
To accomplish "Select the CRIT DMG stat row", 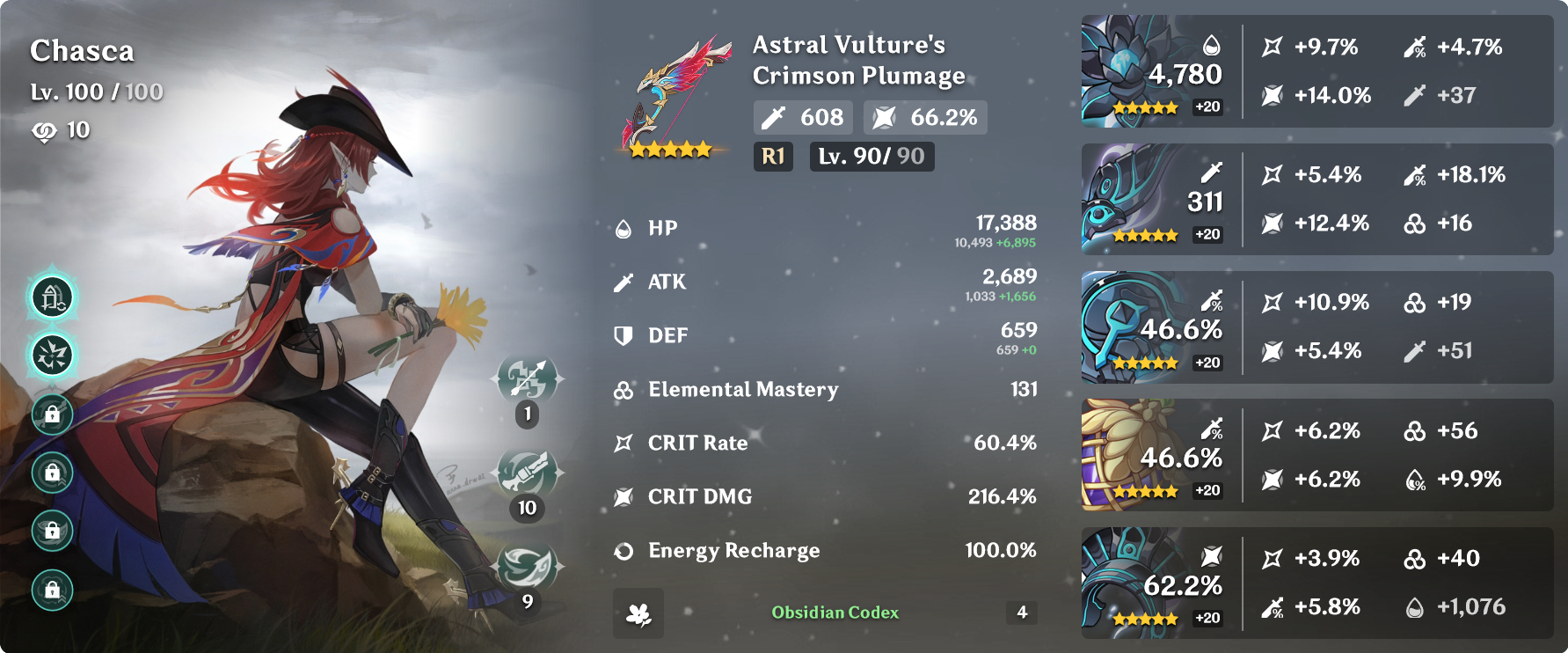I will (825, 496).
